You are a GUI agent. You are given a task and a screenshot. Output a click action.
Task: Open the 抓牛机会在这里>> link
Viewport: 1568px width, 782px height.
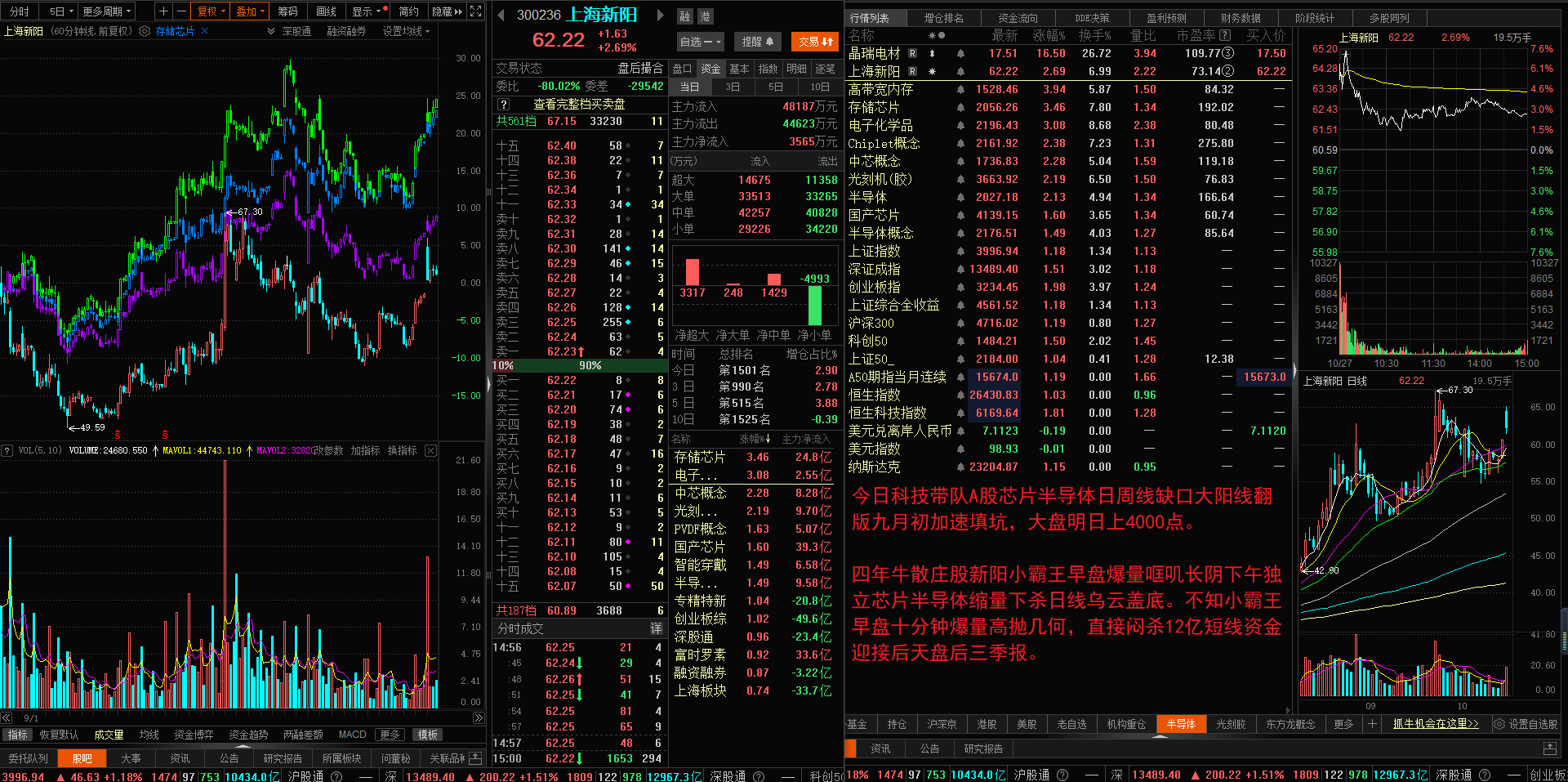[x=1436, y=724]
